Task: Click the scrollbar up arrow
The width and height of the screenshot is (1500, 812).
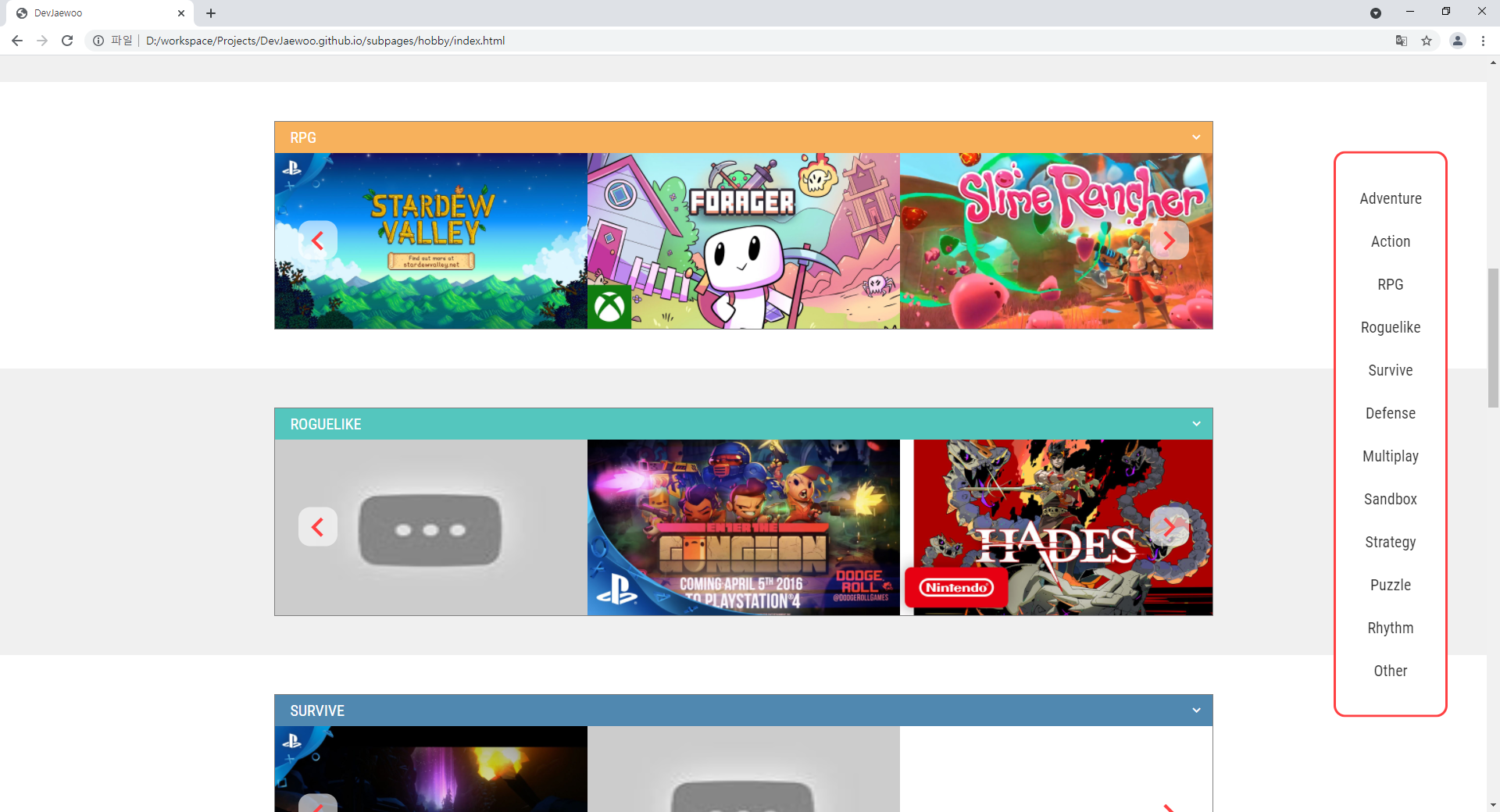Action: pyautogui.click(x=1493, y=62)
